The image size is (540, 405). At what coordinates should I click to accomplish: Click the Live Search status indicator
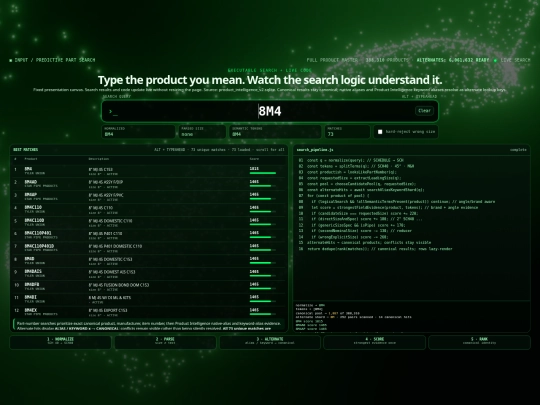click(x=512, y=60)
